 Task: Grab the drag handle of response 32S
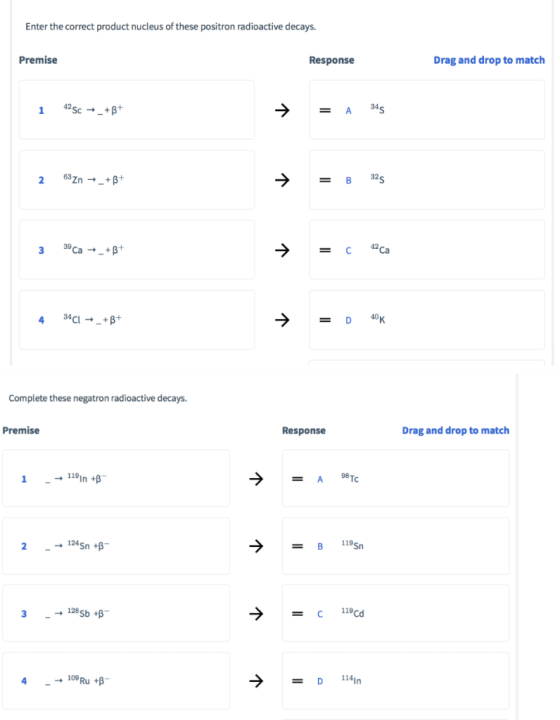point(325,180)
